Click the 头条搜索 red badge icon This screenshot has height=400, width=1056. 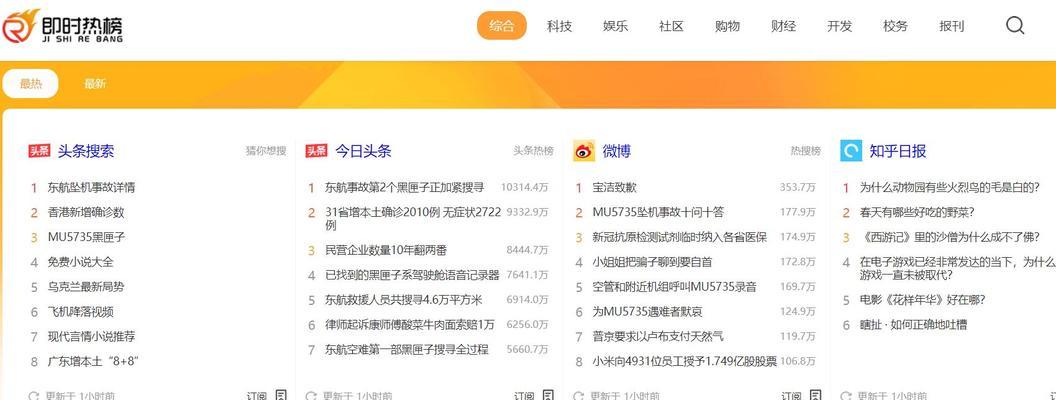39,151
